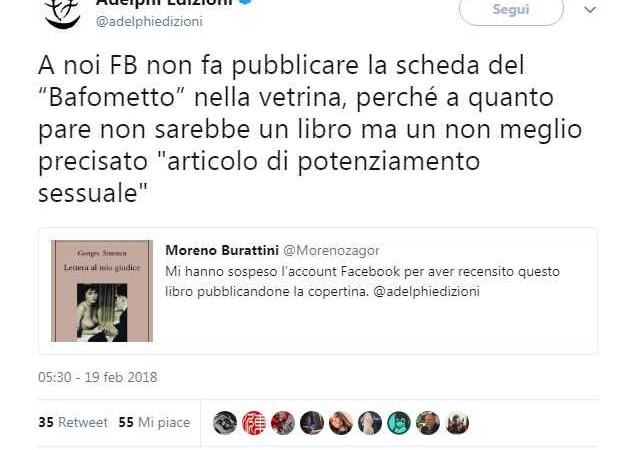The height and width of the screenshot is (450, 637).
Task: Open the fourth liker's dark avatar
Action: click(x=312, y=423)
